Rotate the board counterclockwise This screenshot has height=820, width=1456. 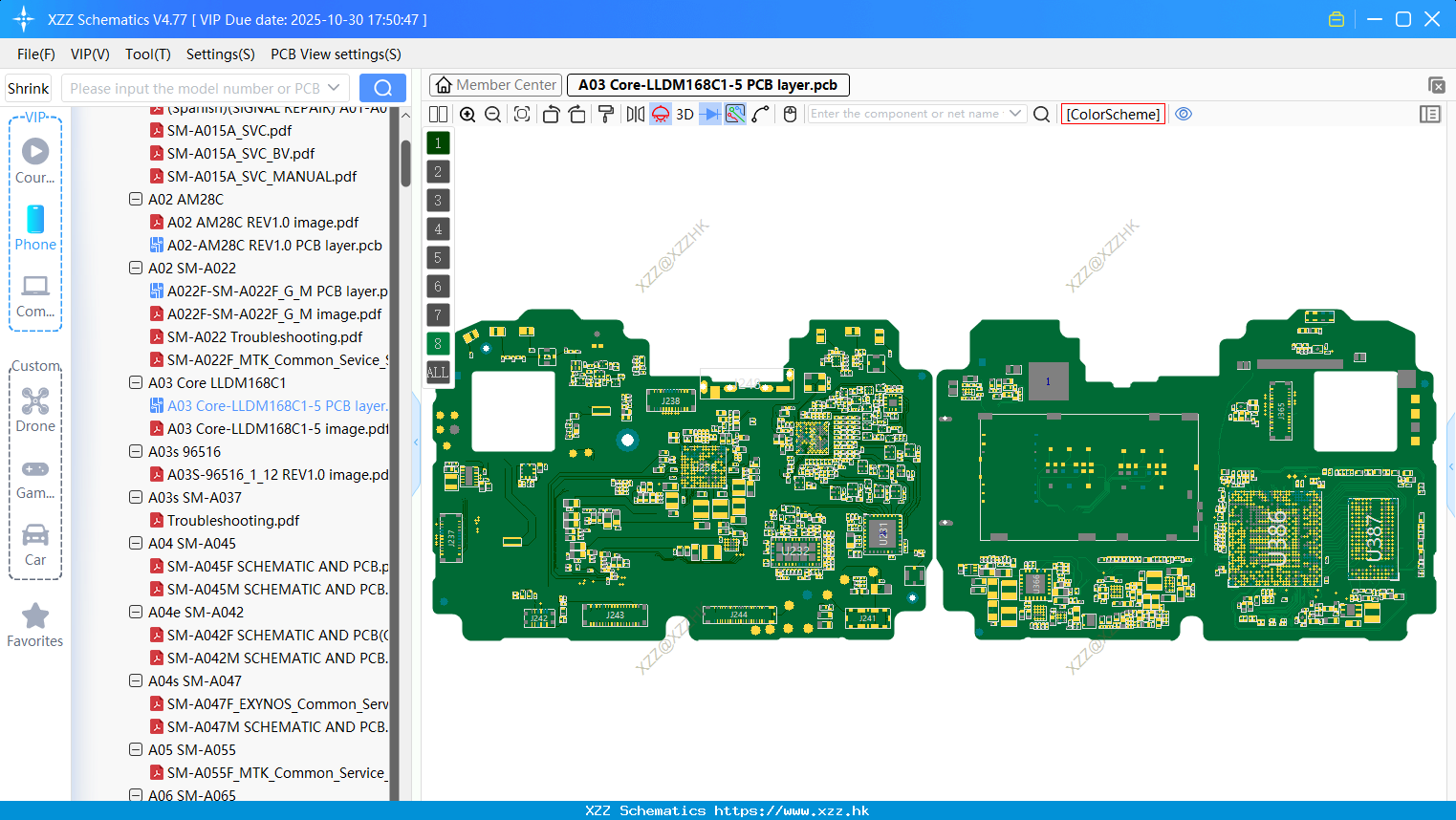[551, 114]
